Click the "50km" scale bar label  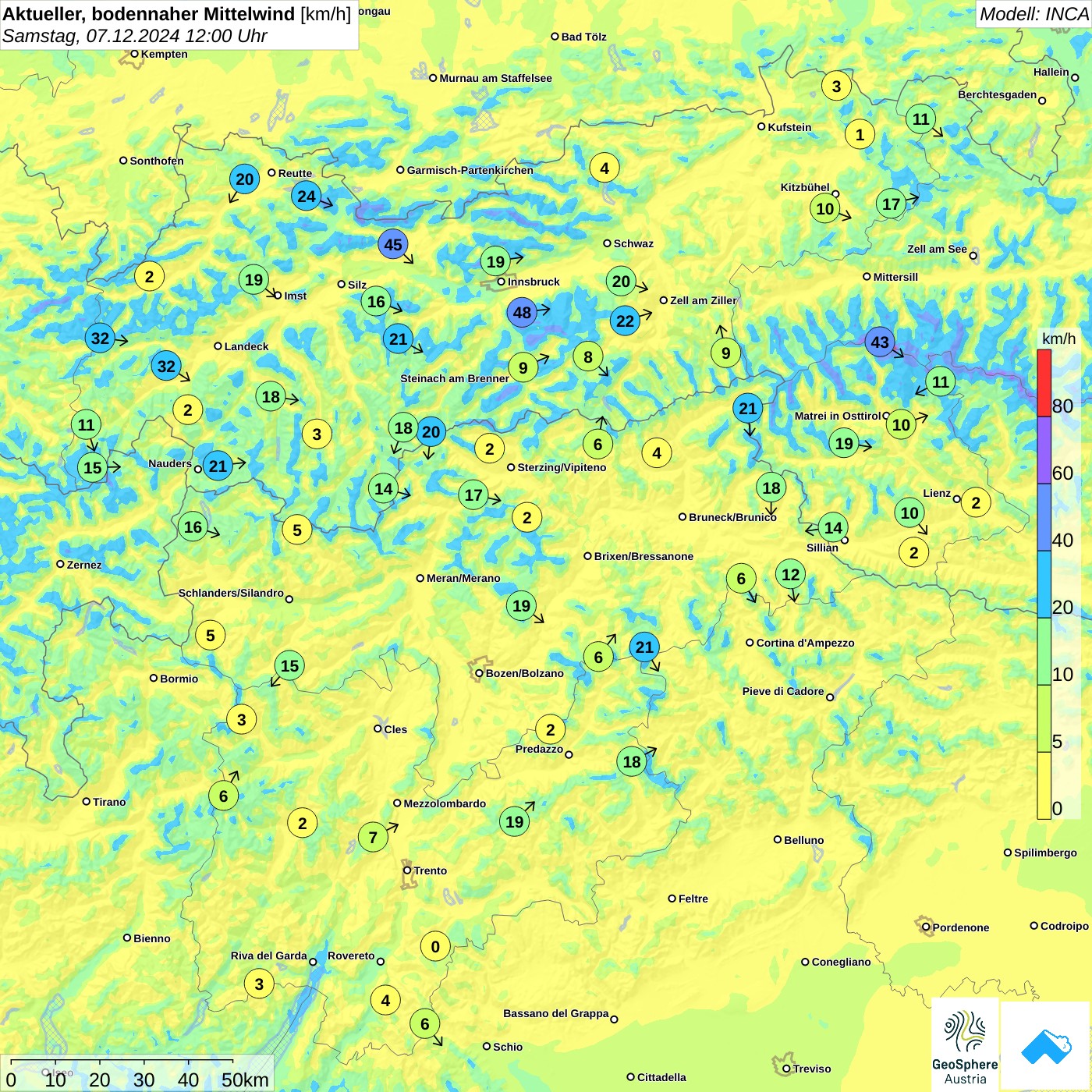(245, 1080)
